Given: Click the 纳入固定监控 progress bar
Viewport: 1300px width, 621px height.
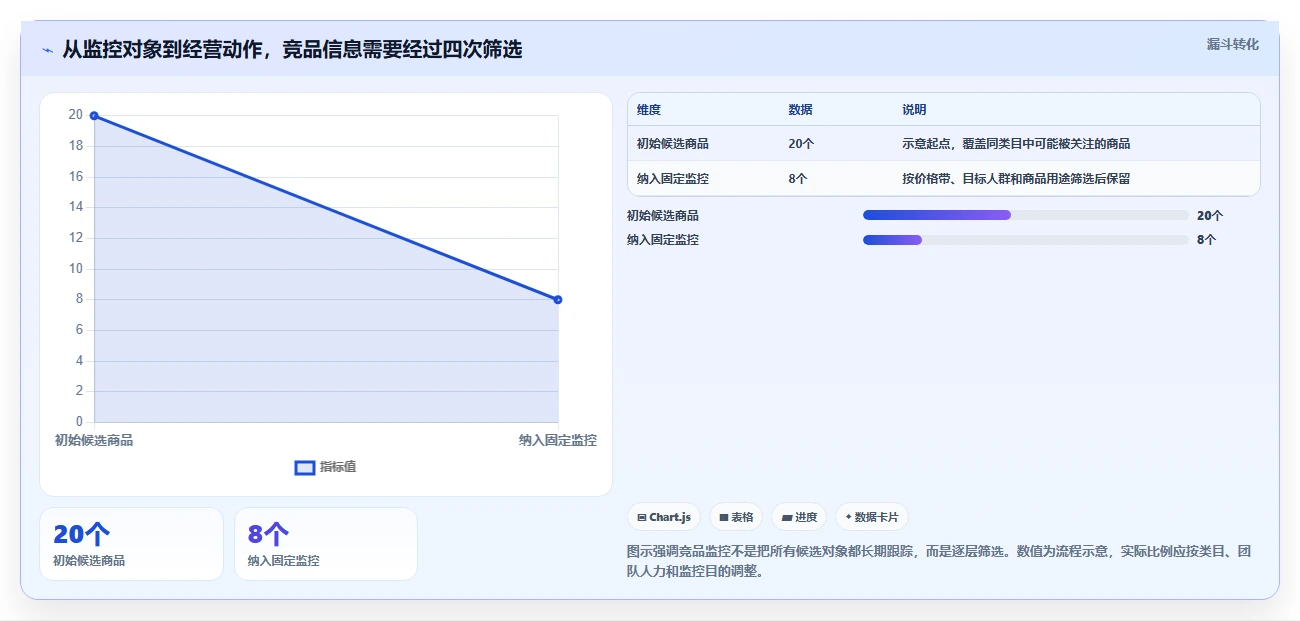Looking at the screenshot, I should coord(1026,240).
